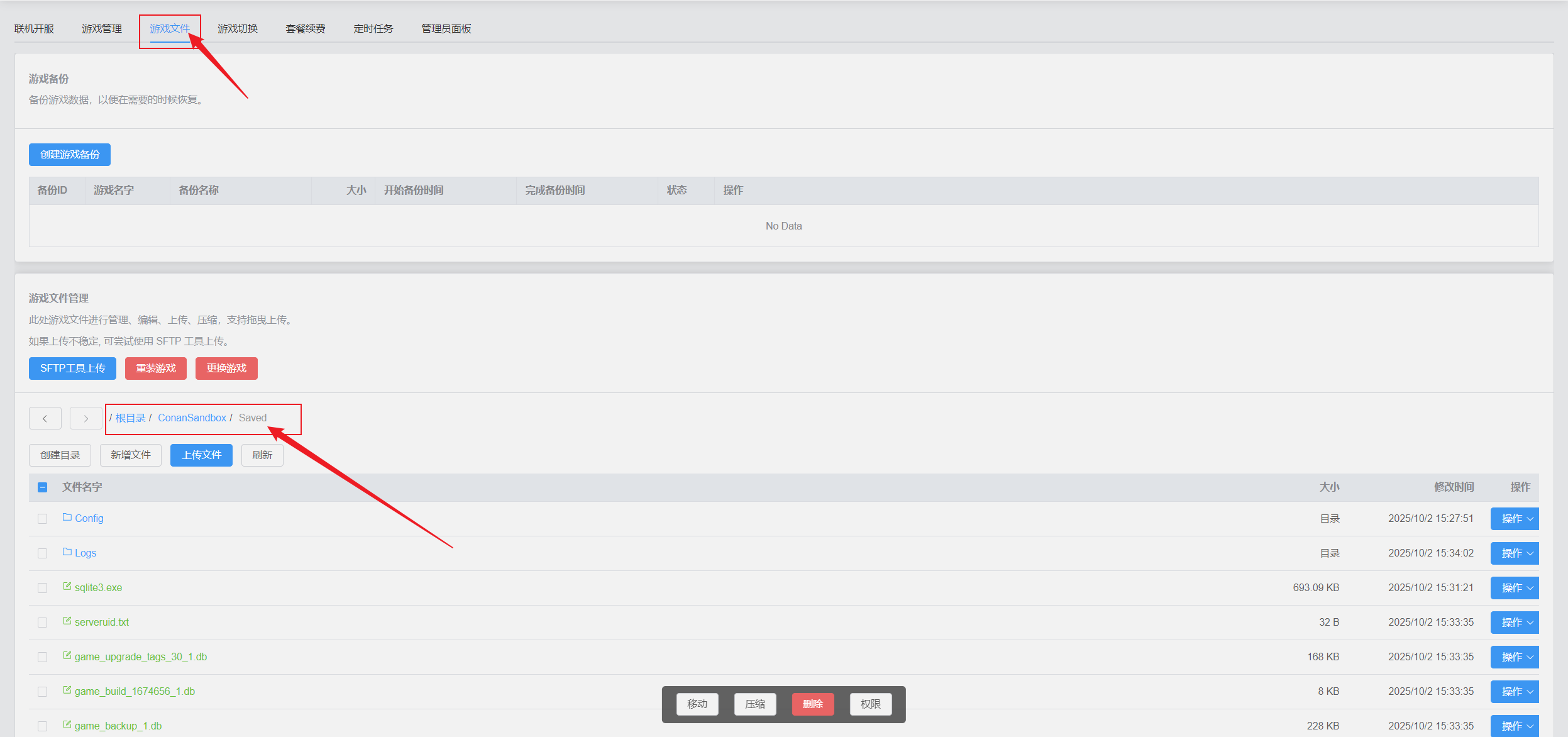Click the edit icon beside sqlite3.exe

click(x=67, y=587)
